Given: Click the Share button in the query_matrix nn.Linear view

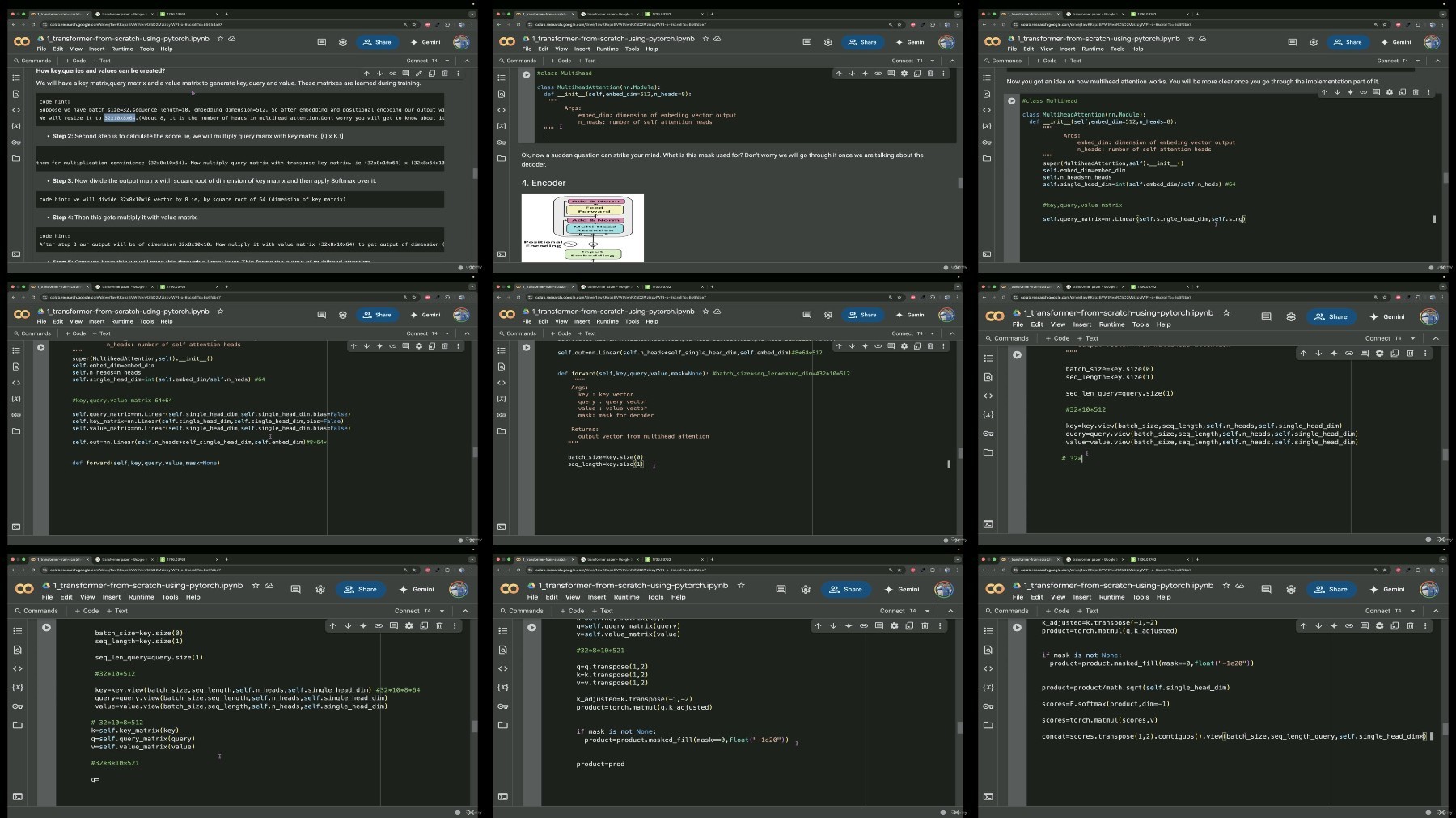Looking at the screenshot, I should pyautogui.click(x=1348, y=42).
